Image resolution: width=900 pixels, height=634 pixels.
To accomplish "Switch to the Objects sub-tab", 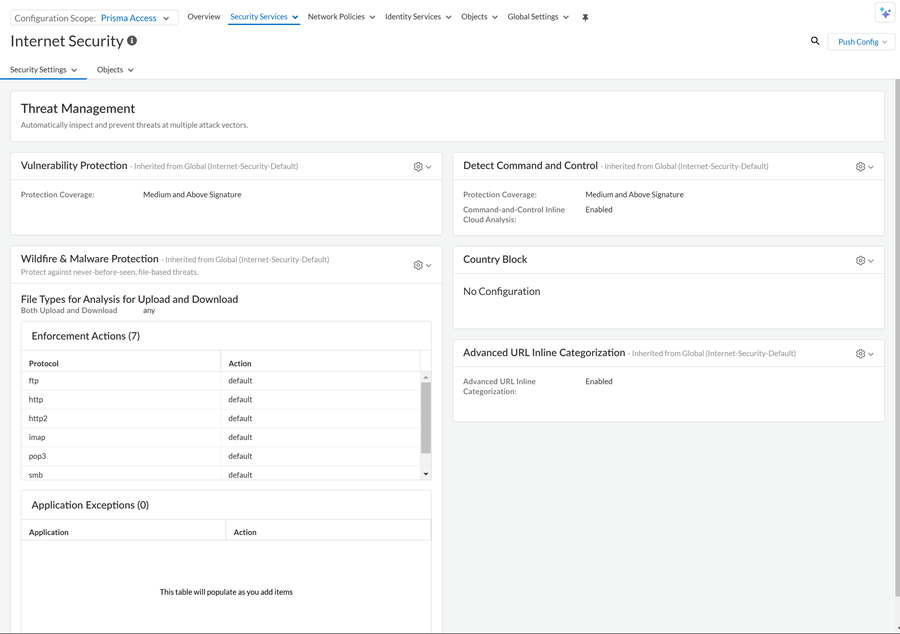I will (x=115, y=70).
